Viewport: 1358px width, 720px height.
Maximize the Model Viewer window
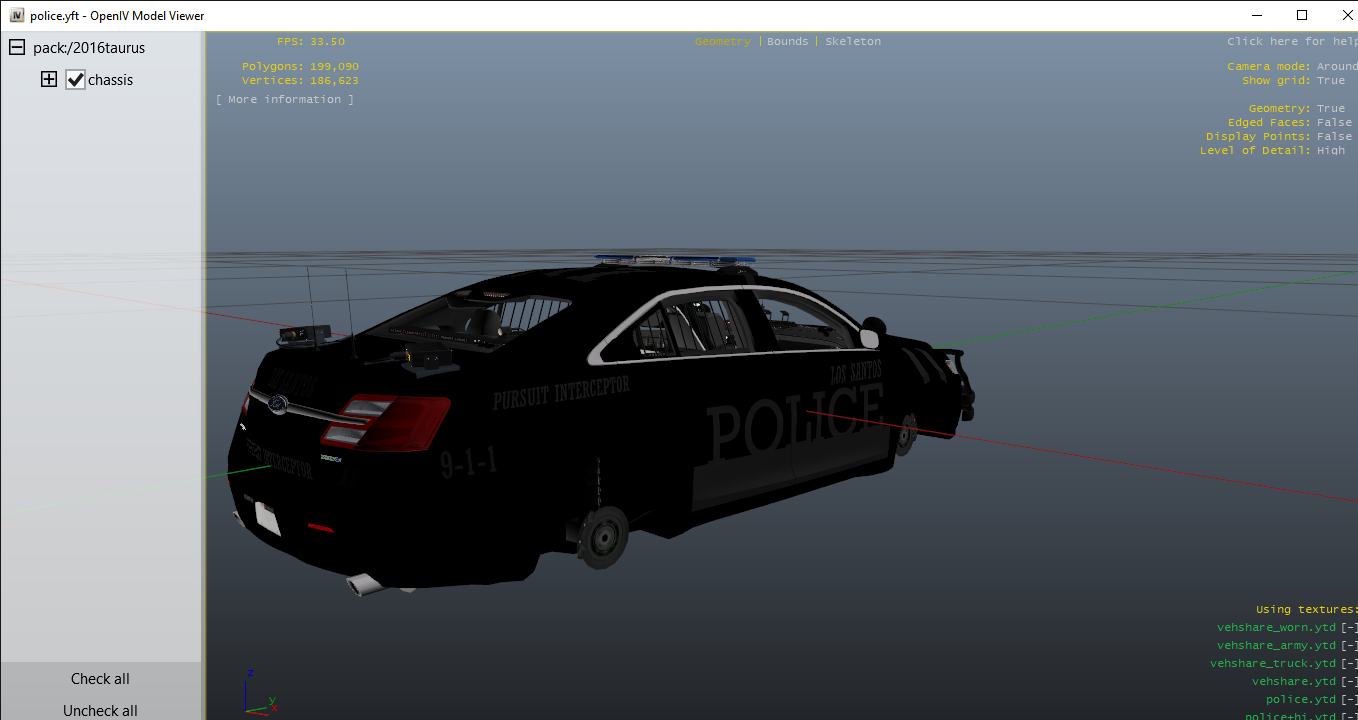click(x=1302, y=15)
